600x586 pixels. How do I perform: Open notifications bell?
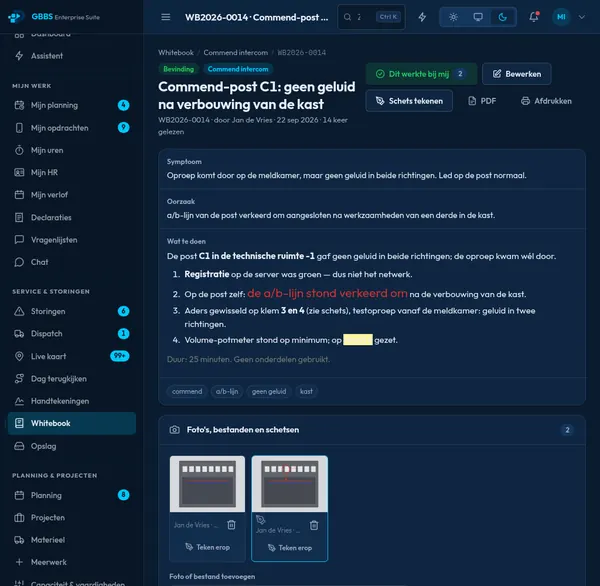(534, 17)
